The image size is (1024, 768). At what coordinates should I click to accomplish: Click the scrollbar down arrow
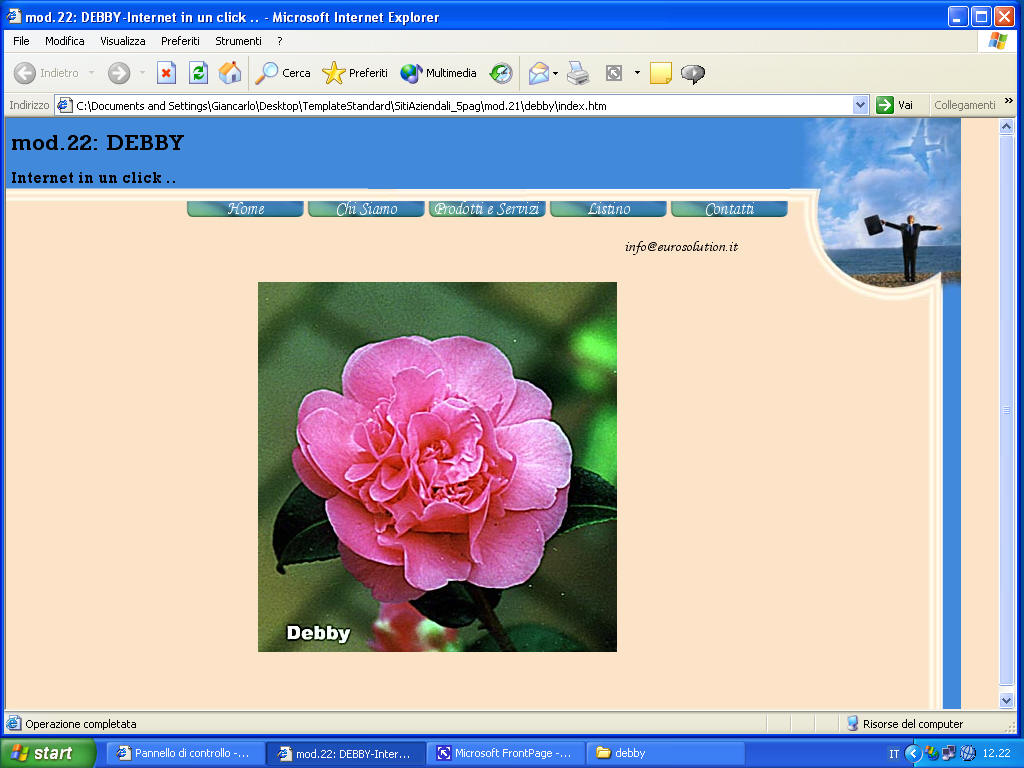tap(1006, 700)
